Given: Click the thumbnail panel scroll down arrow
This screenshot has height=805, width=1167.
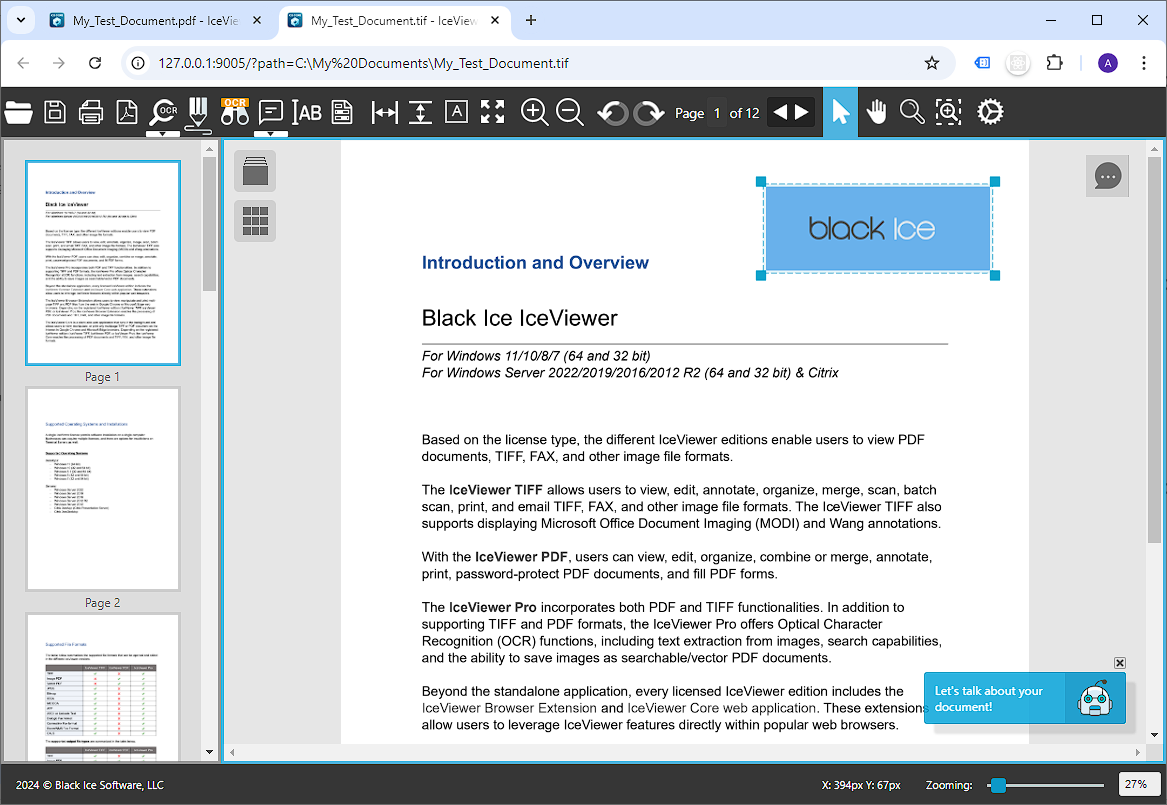Looking at the screenshot, I should 209,752.
